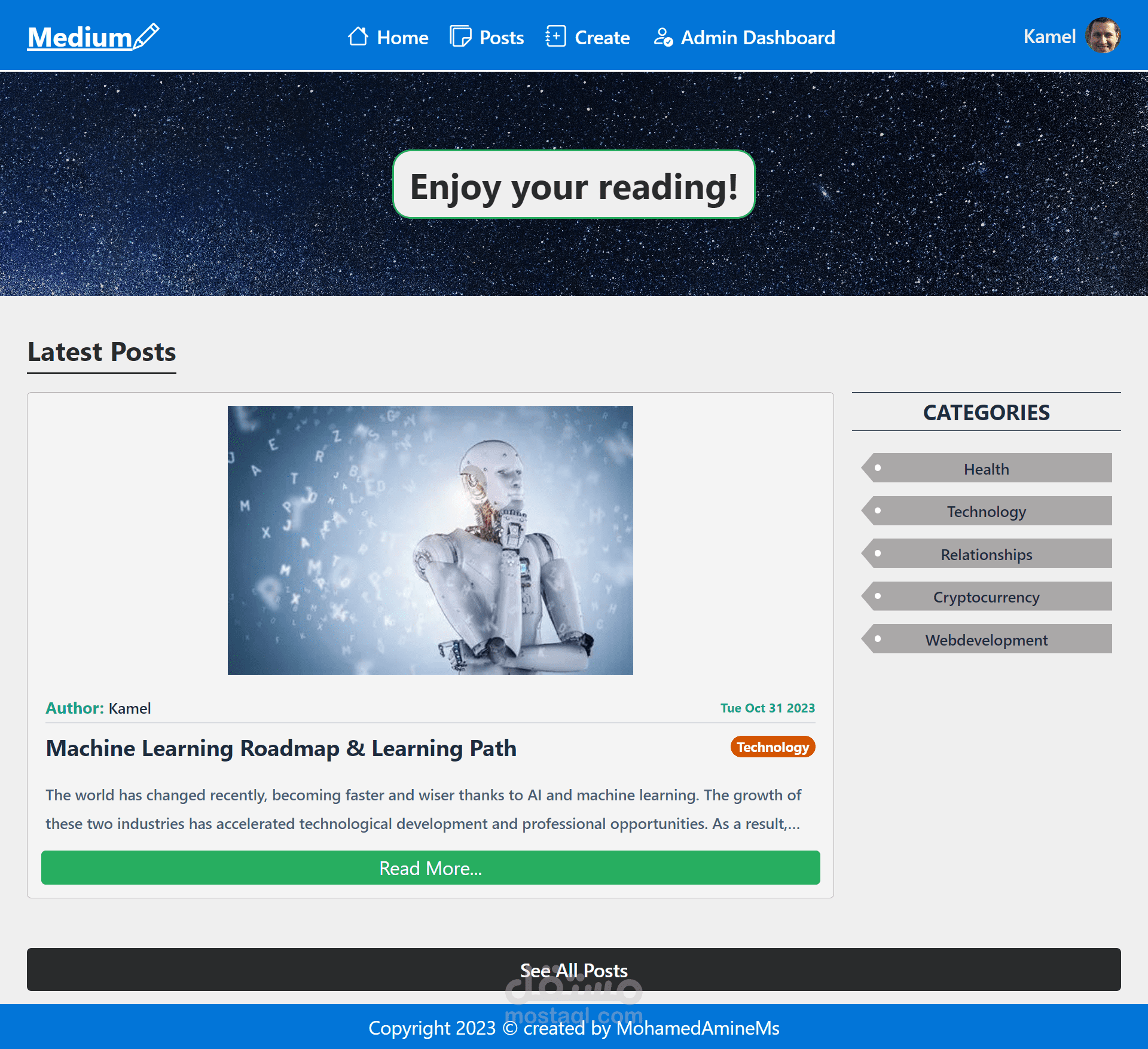The image size is (1148, 1049).
Task: Open Kamel's profile avatar picture
Action: click(x=1103, y=36)
